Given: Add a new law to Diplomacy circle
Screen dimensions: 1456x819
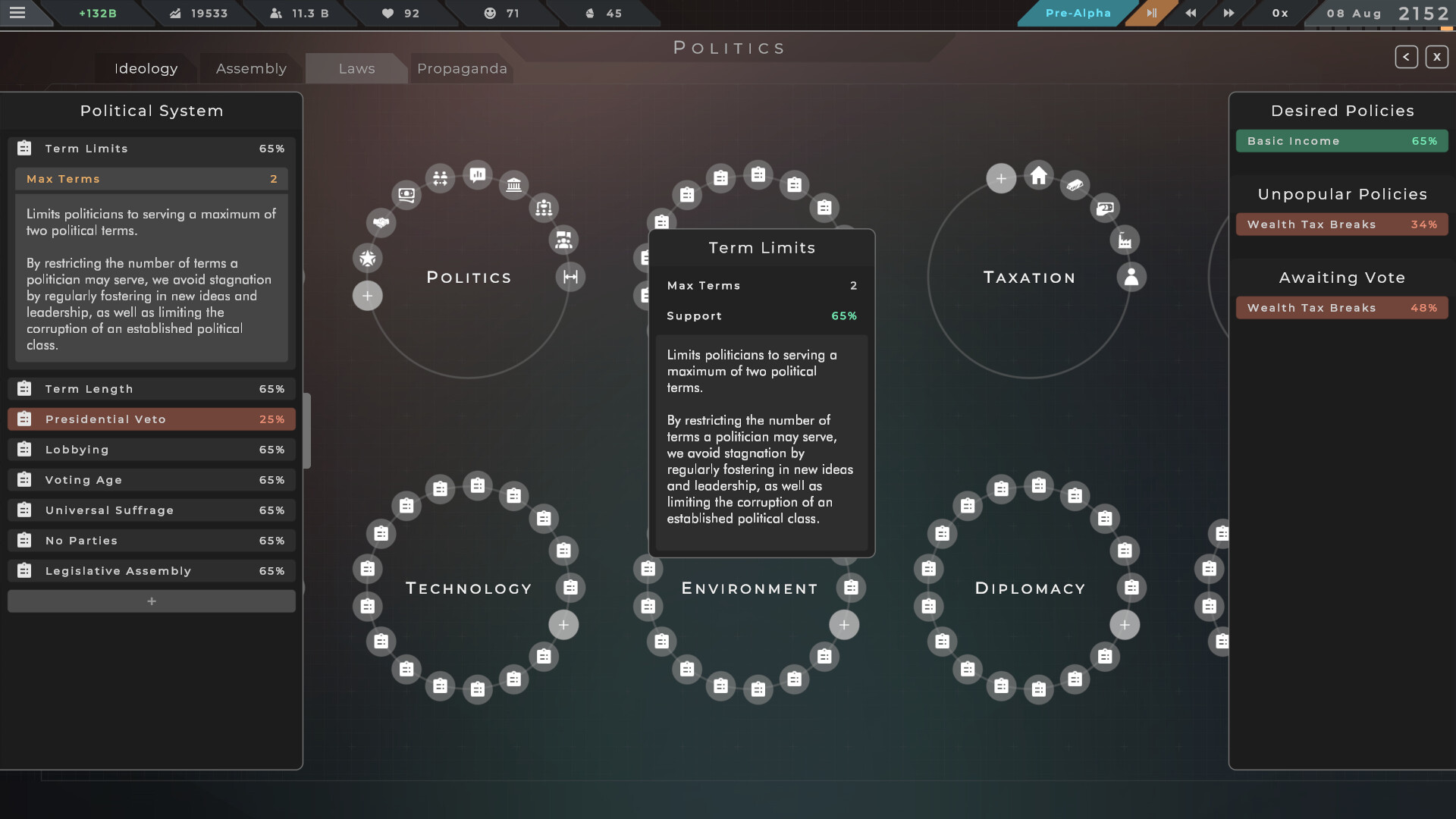Looking at the screenshot, I should pyautogui.click(x=1125, y=625).
